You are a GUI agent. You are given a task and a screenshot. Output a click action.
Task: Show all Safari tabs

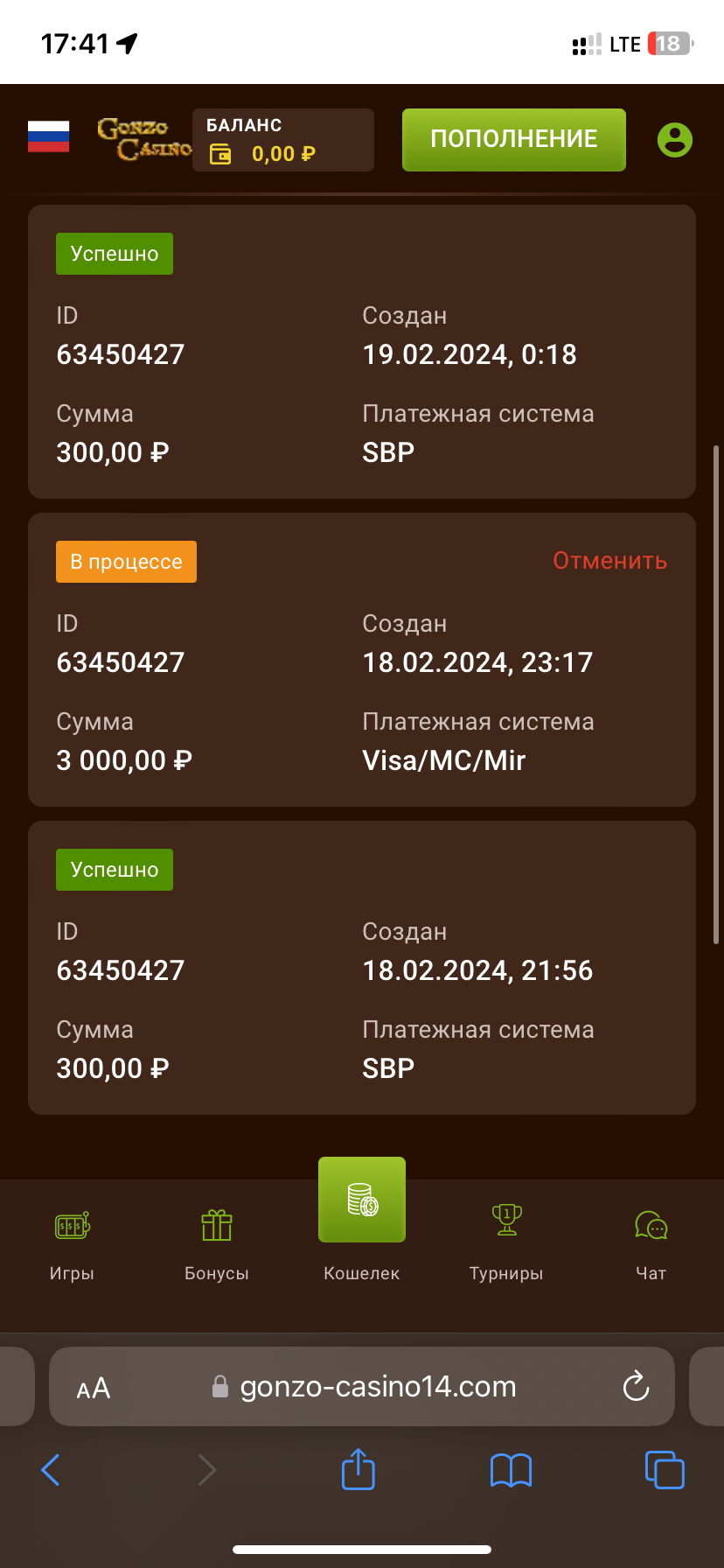click(664, 1470)
